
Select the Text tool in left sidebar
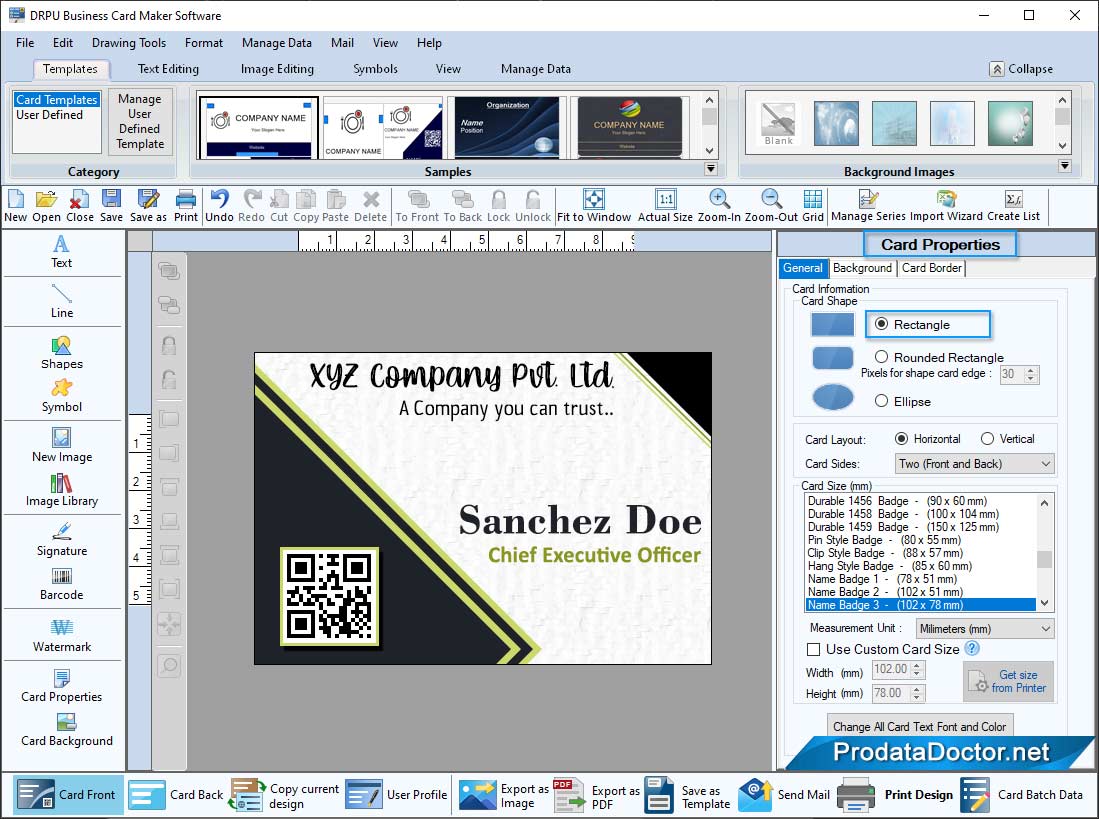[62, 252]
